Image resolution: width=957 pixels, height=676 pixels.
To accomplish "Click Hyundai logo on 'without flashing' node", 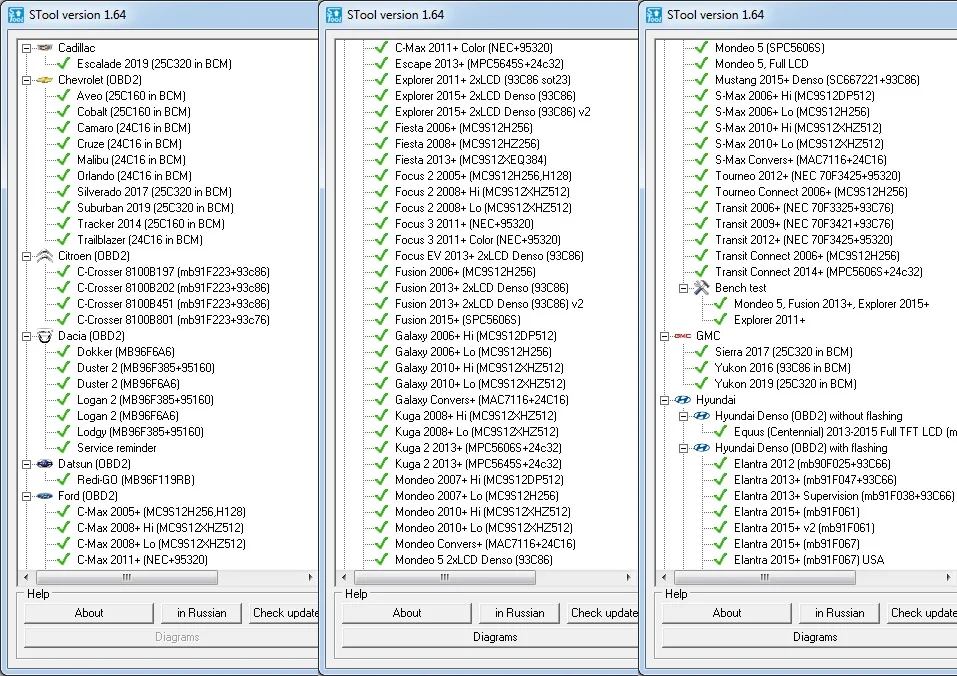I will pyautogui.click(x=702, y=416).
